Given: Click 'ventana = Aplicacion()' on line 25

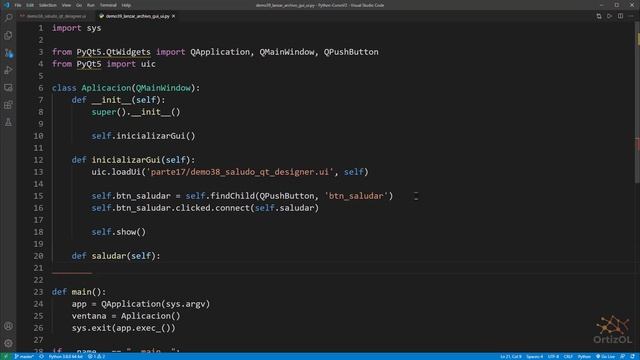Looking at the screenshot, I should (x=126, y=316).
